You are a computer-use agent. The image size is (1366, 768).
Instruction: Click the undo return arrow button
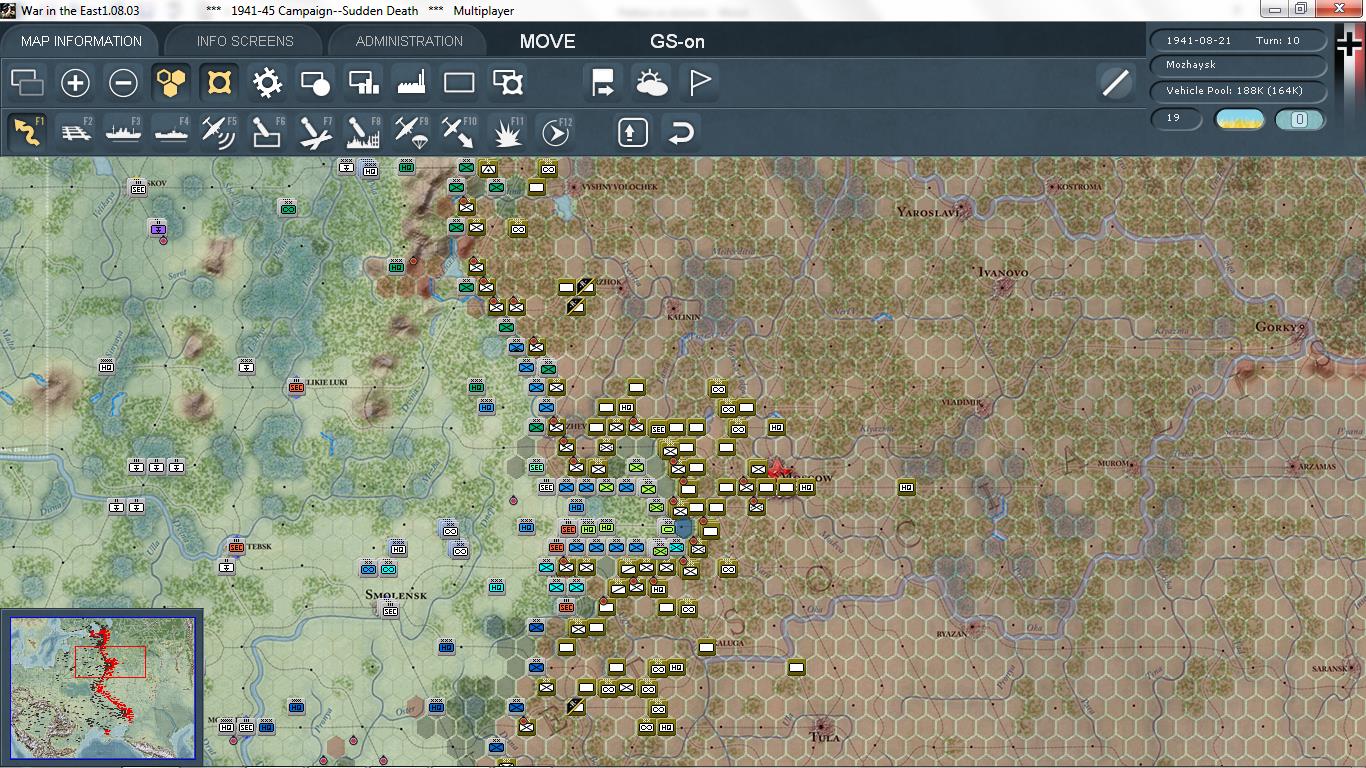pyautogui.click(x=681, y=132)
